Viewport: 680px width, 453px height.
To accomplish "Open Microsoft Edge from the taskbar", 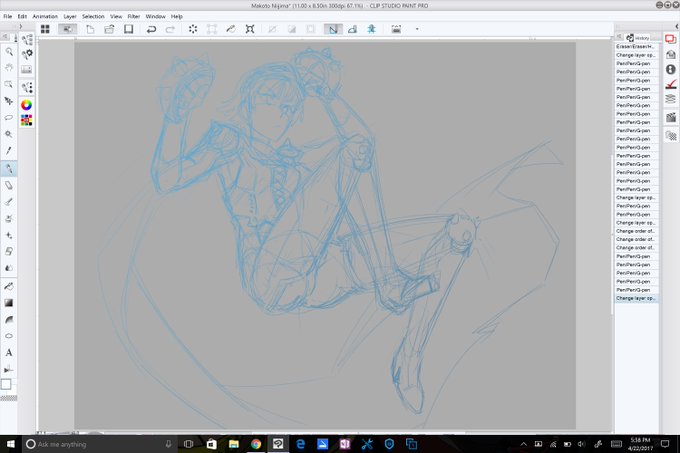I will coord(300,444).
